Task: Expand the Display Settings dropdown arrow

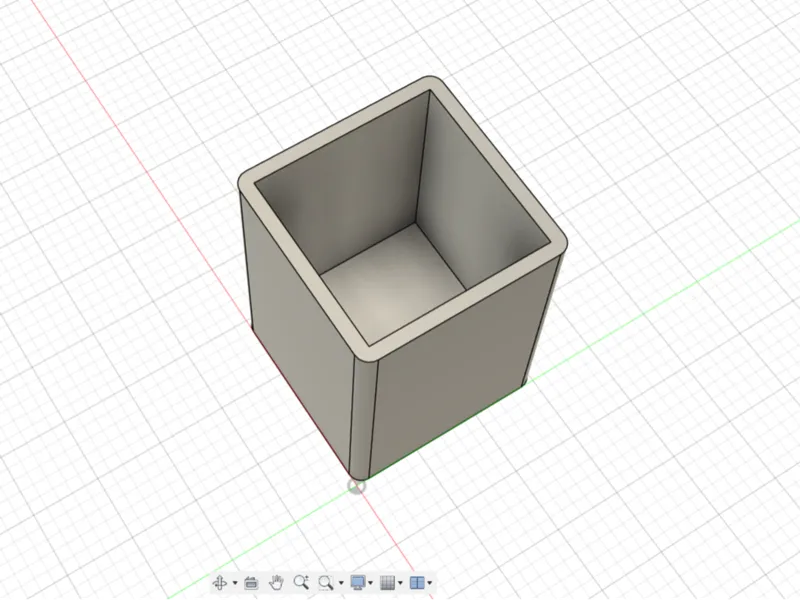Action: 370,583
